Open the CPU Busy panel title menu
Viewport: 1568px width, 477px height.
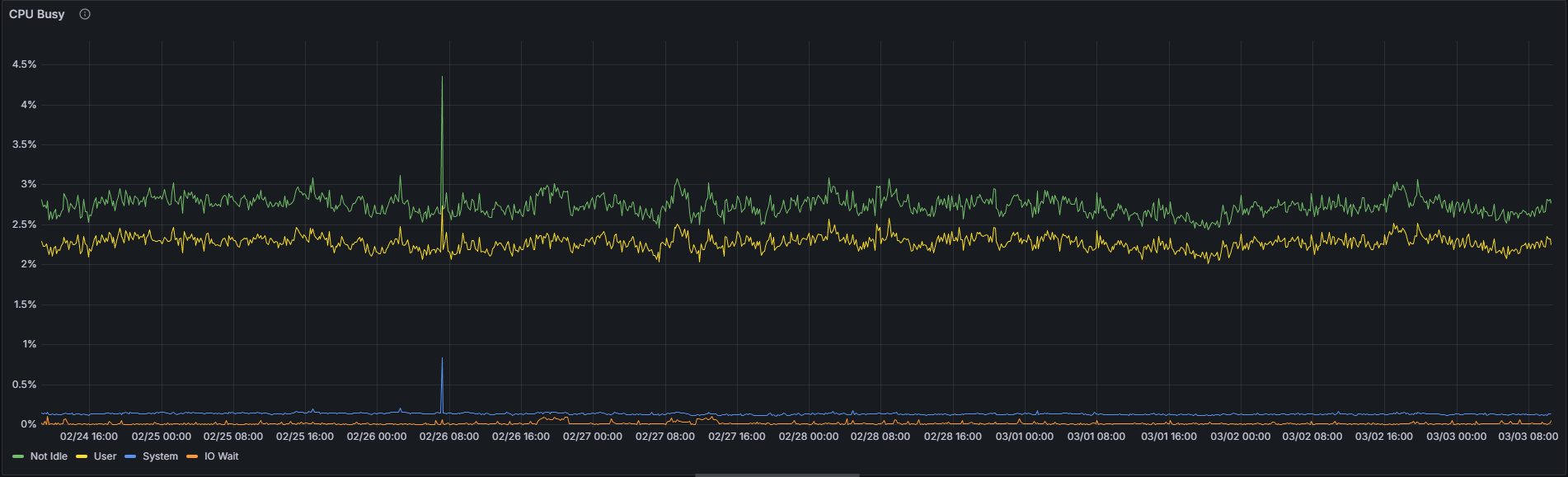(x=37, y=14)
